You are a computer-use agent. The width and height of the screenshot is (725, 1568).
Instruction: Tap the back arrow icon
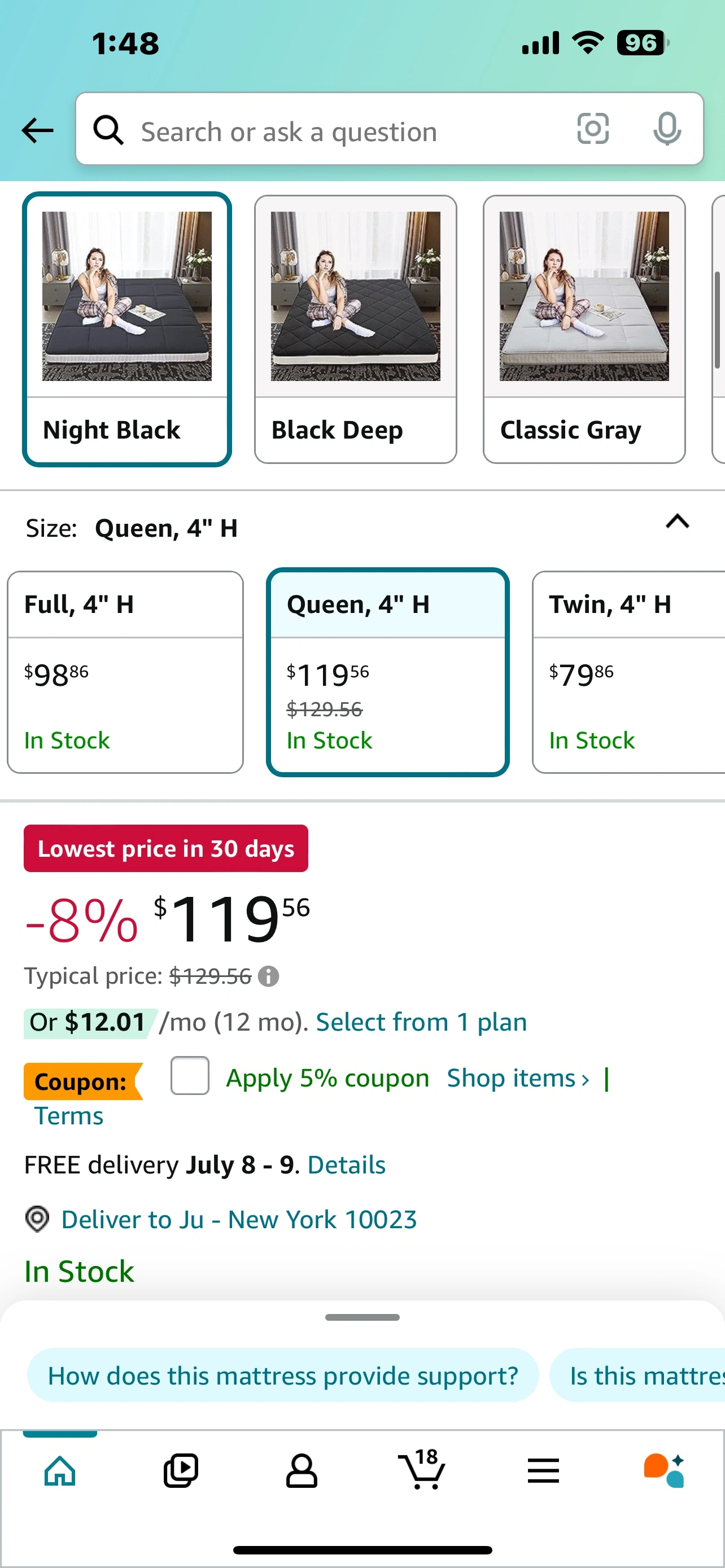click(38, 130)
